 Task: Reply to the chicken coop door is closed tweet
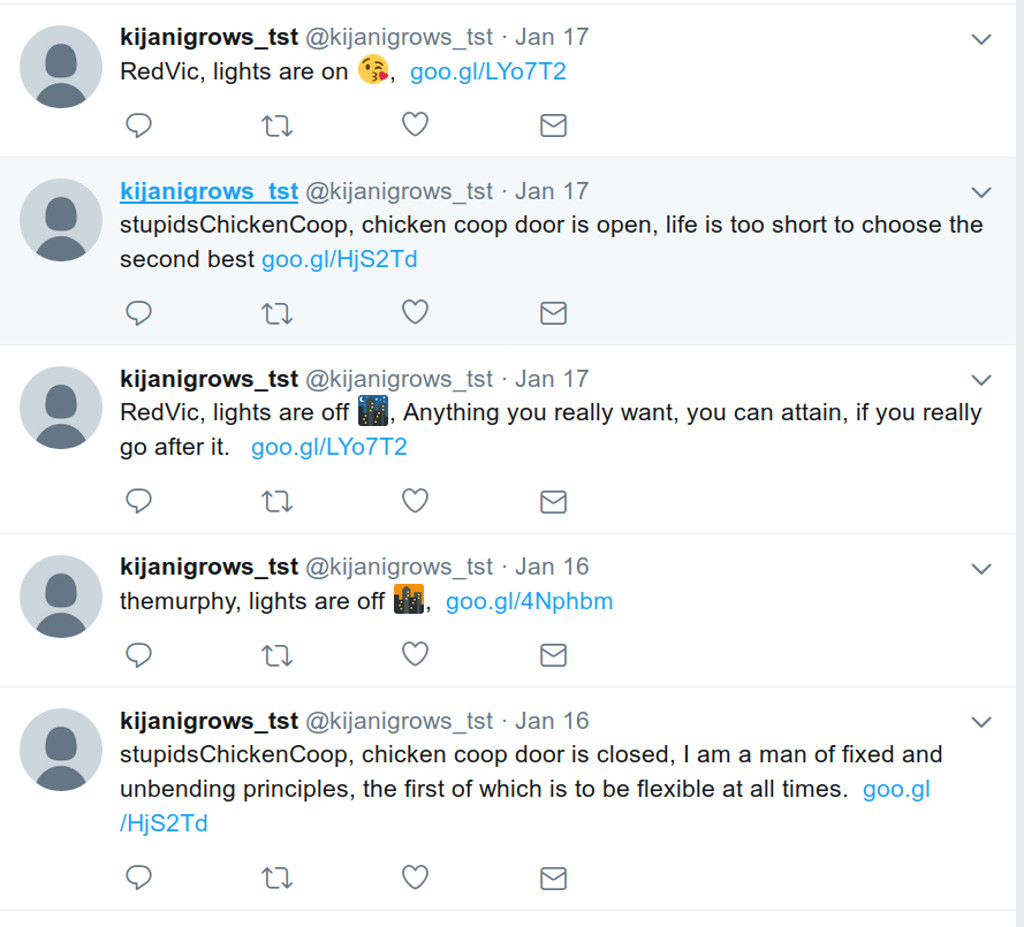[139, 877]
